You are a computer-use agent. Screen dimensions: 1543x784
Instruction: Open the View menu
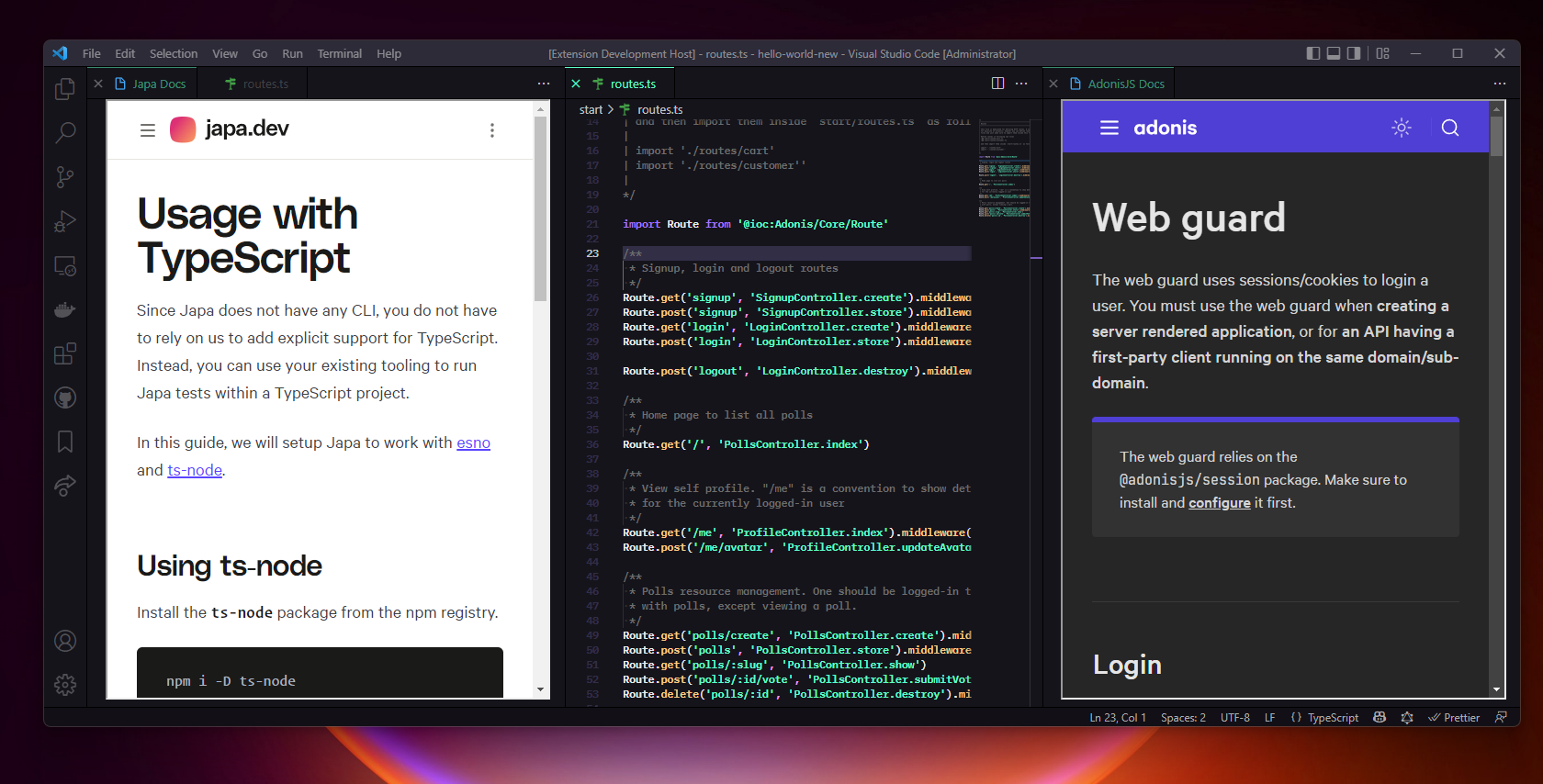[225, 53]
